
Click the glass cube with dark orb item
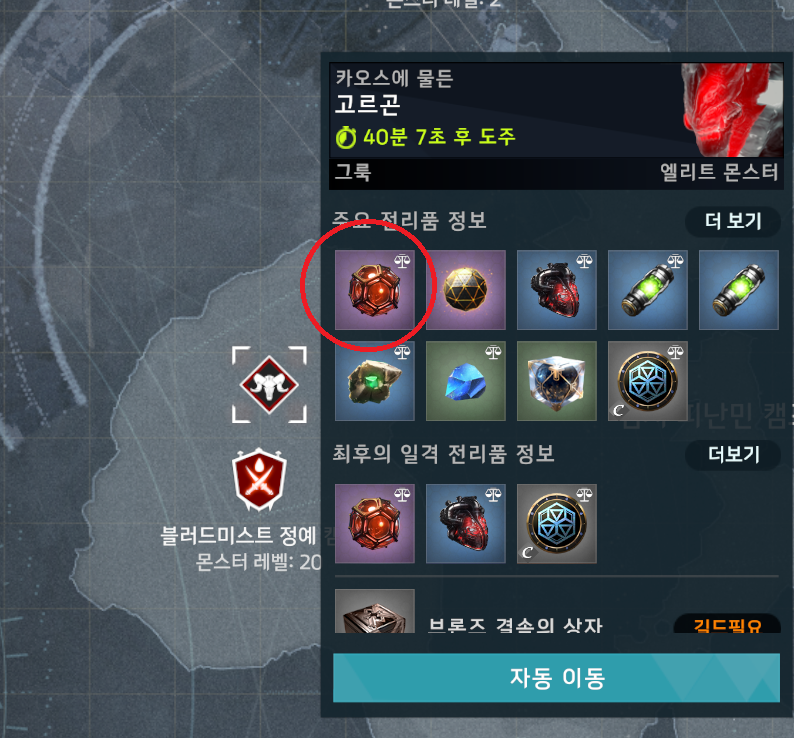[557, 381]
